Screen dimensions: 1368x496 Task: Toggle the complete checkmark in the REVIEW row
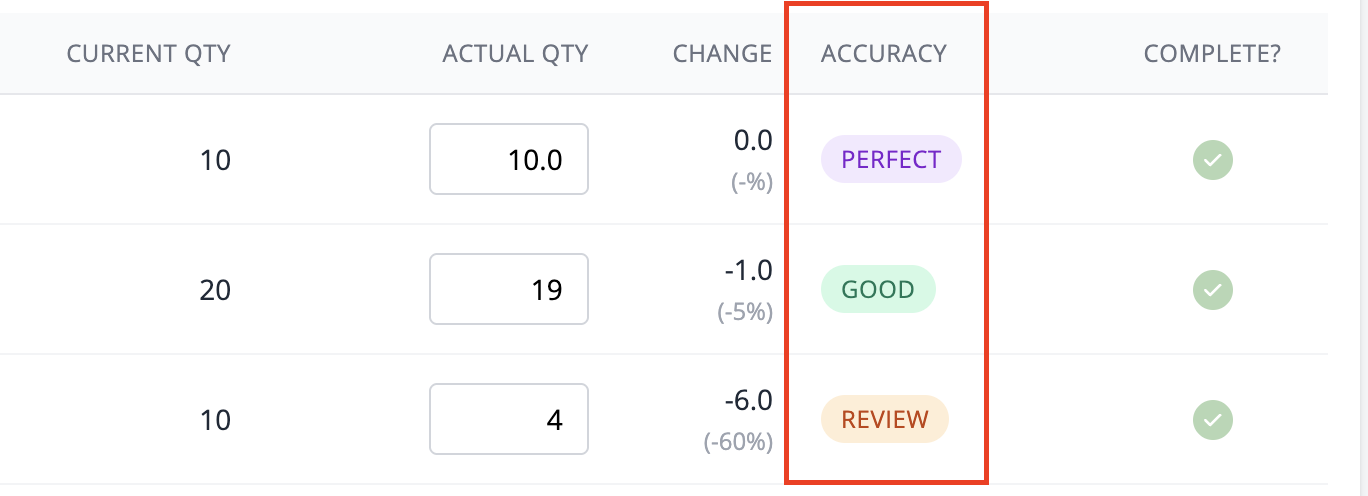1212,419
